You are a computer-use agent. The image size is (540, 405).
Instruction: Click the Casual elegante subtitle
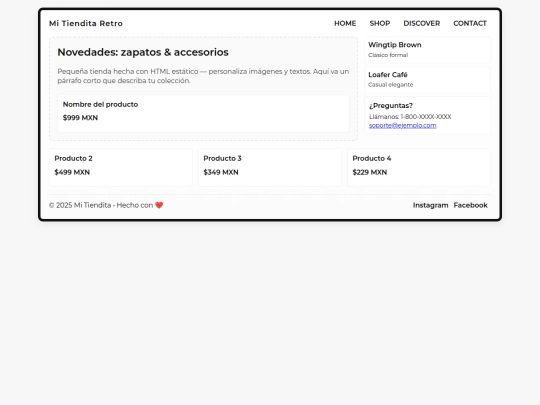[391, 85]
